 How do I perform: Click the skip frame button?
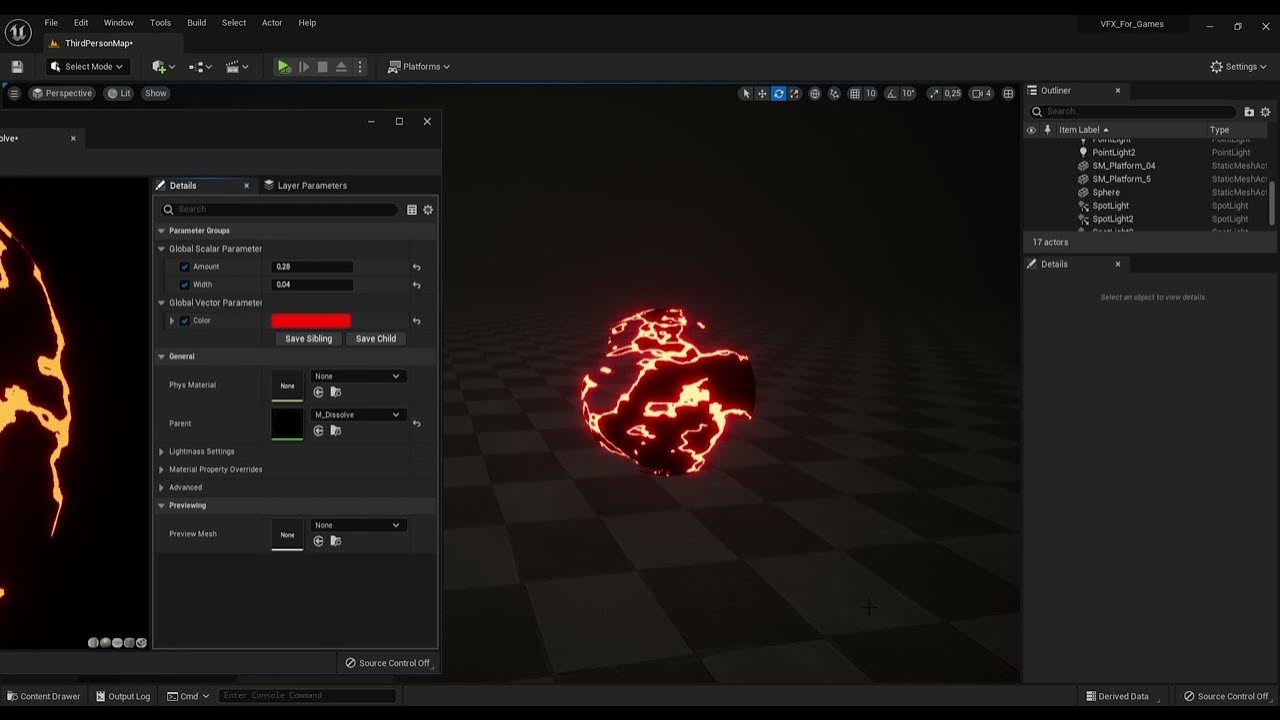(304, 67)
